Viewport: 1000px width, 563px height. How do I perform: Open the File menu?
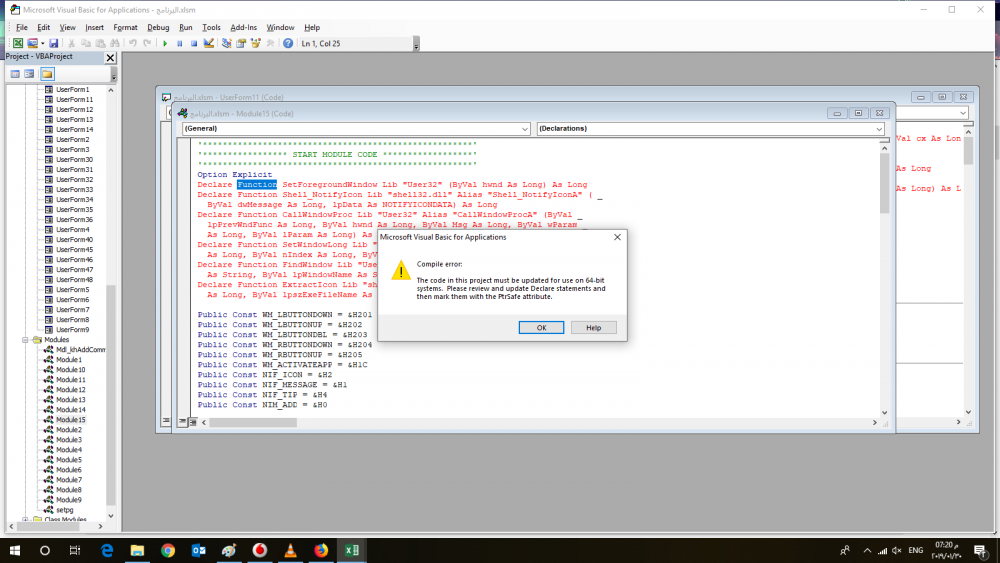(22, 27)
